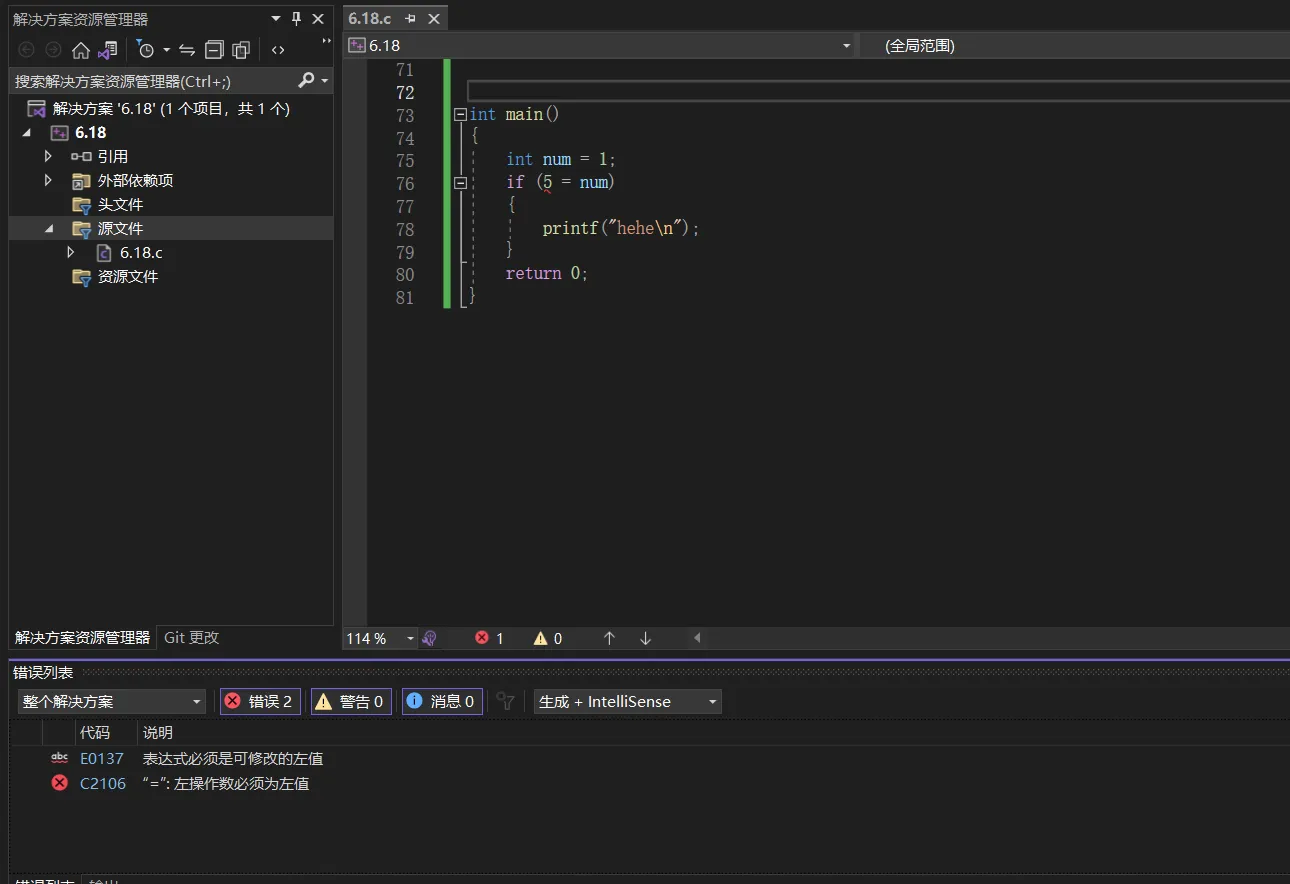The height and width of the screenshot is (884, 1290).
Task: Pin the 6.18.c editor tab
Action: coord(410,19)
